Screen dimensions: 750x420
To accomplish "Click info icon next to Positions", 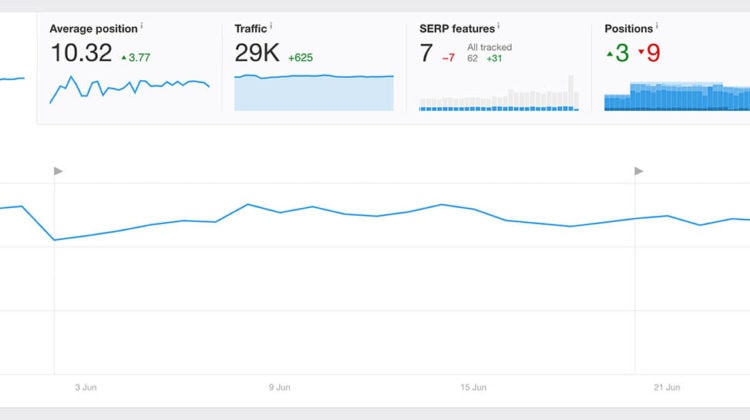I will point(657,25).
